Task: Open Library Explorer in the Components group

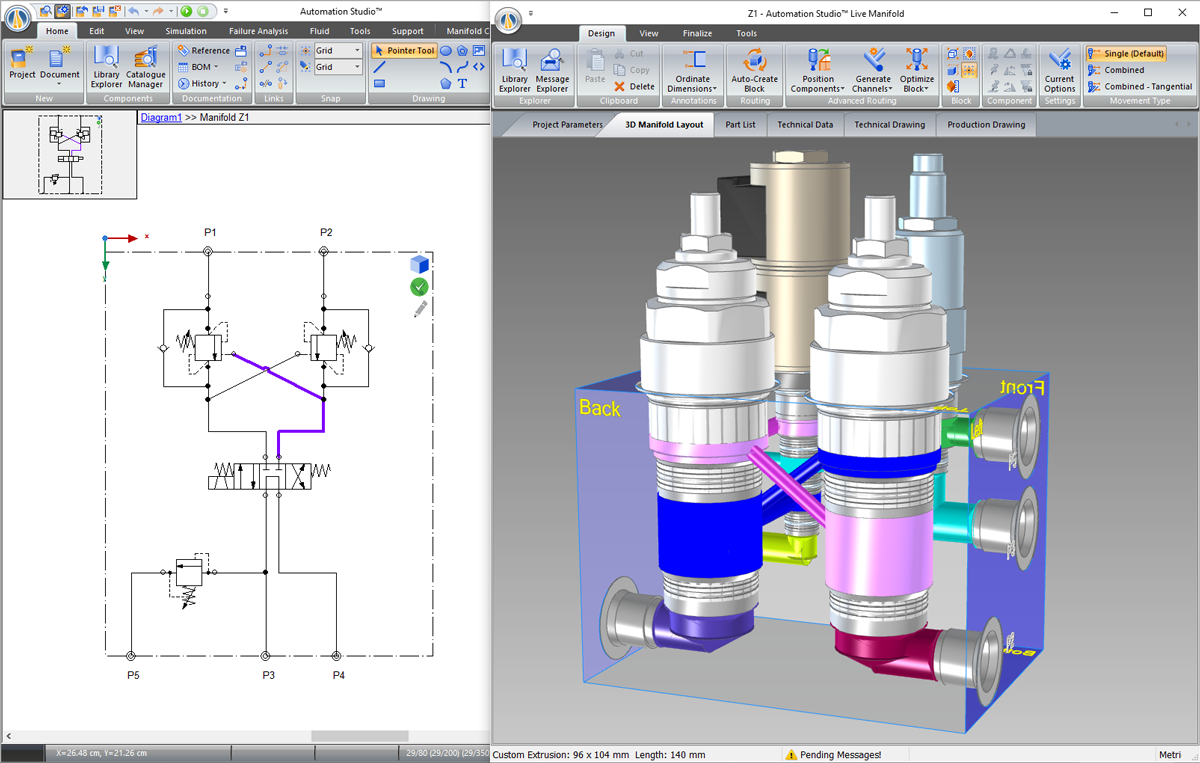Action: point(106,66)
